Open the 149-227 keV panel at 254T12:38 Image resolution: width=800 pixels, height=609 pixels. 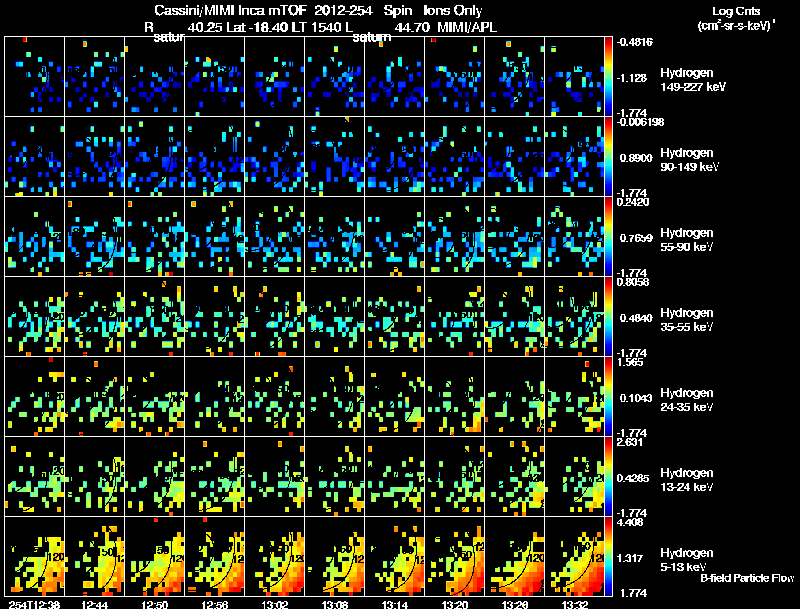(34, 77)
